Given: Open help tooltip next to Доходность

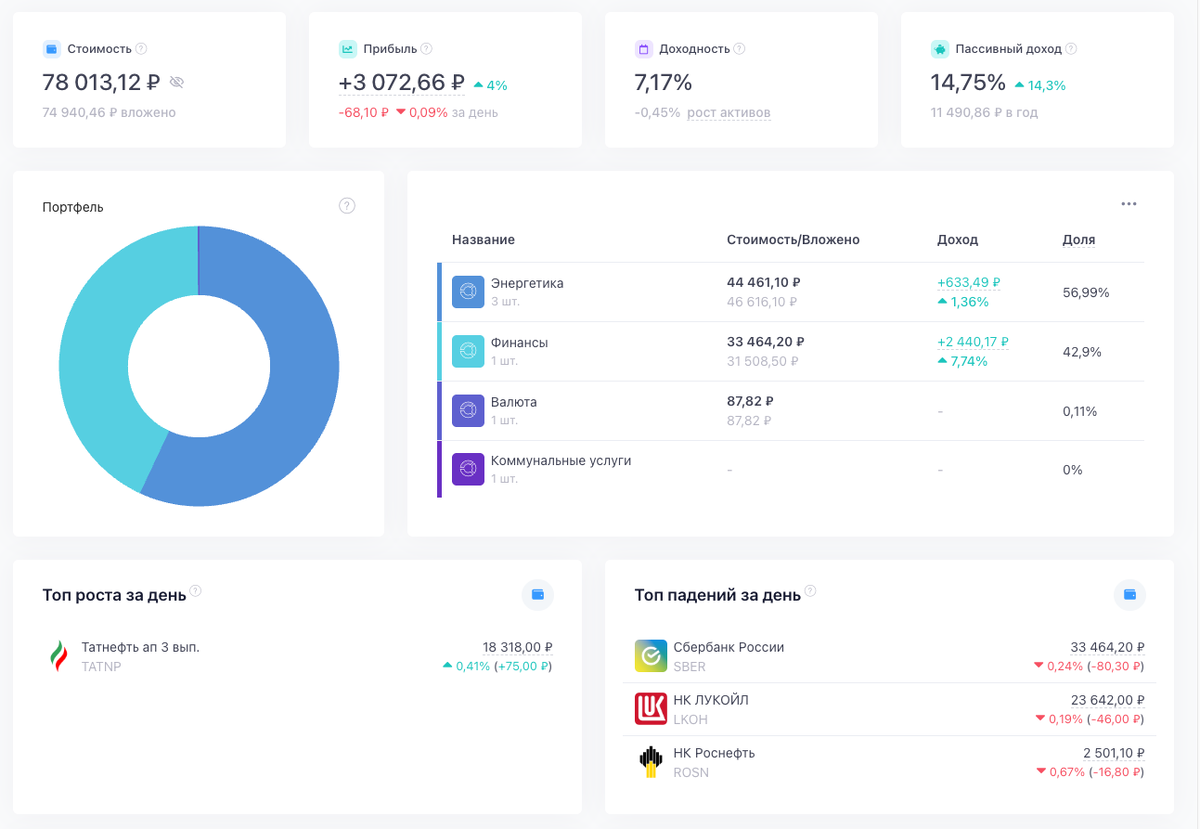Looking at the screenshot, I should coord(739,49).
